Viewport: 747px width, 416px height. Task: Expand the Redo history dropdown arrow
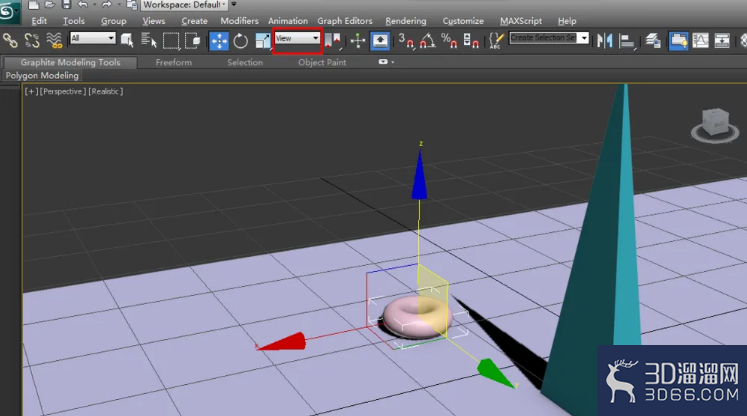pyautogui.click(x=118, y=5)
